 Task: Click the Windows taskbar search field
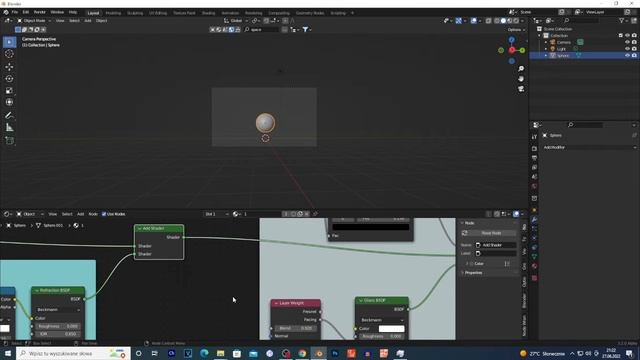coord(73,353)
